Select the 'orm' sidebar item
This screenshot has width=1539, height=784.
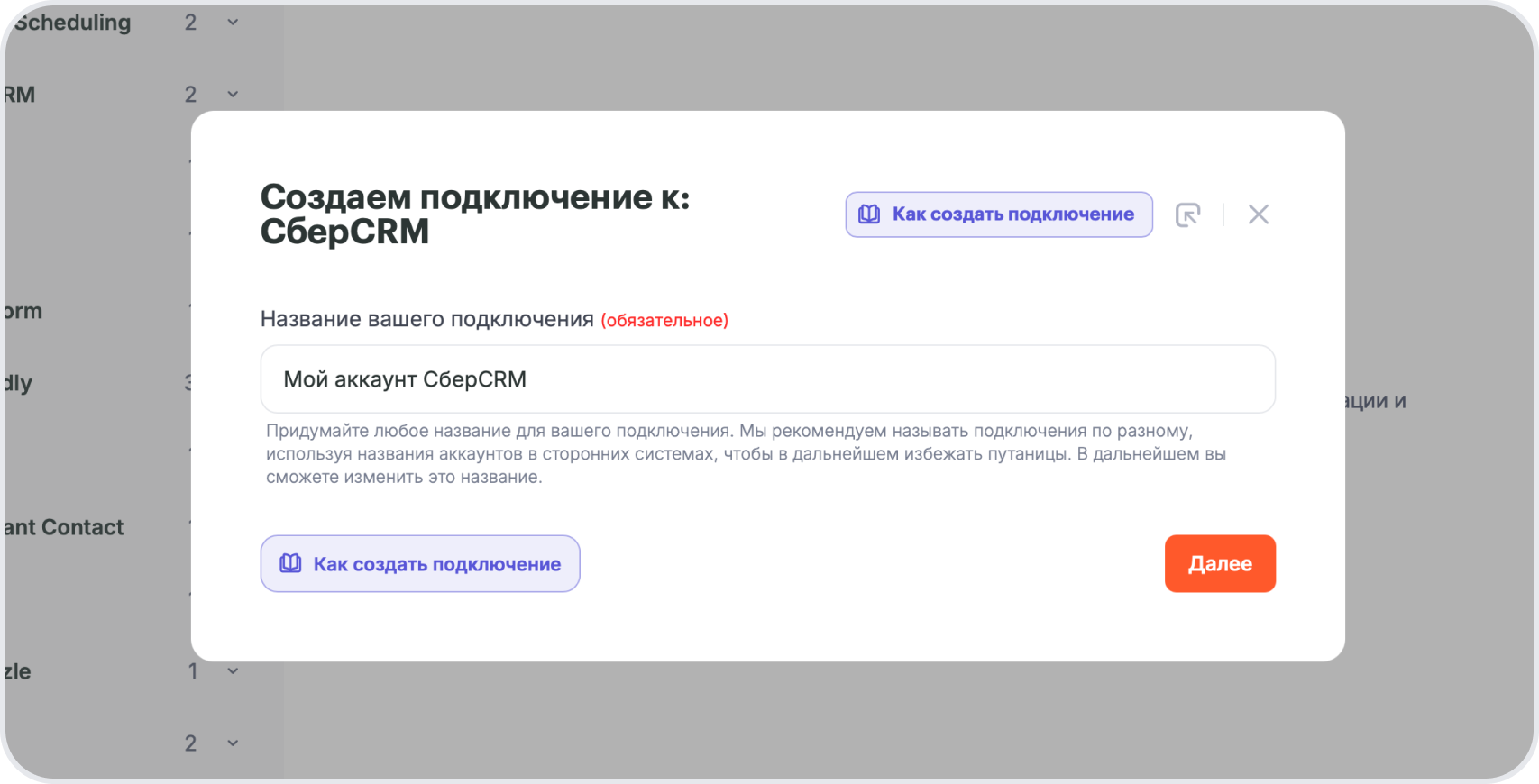[x=23, y=311]
